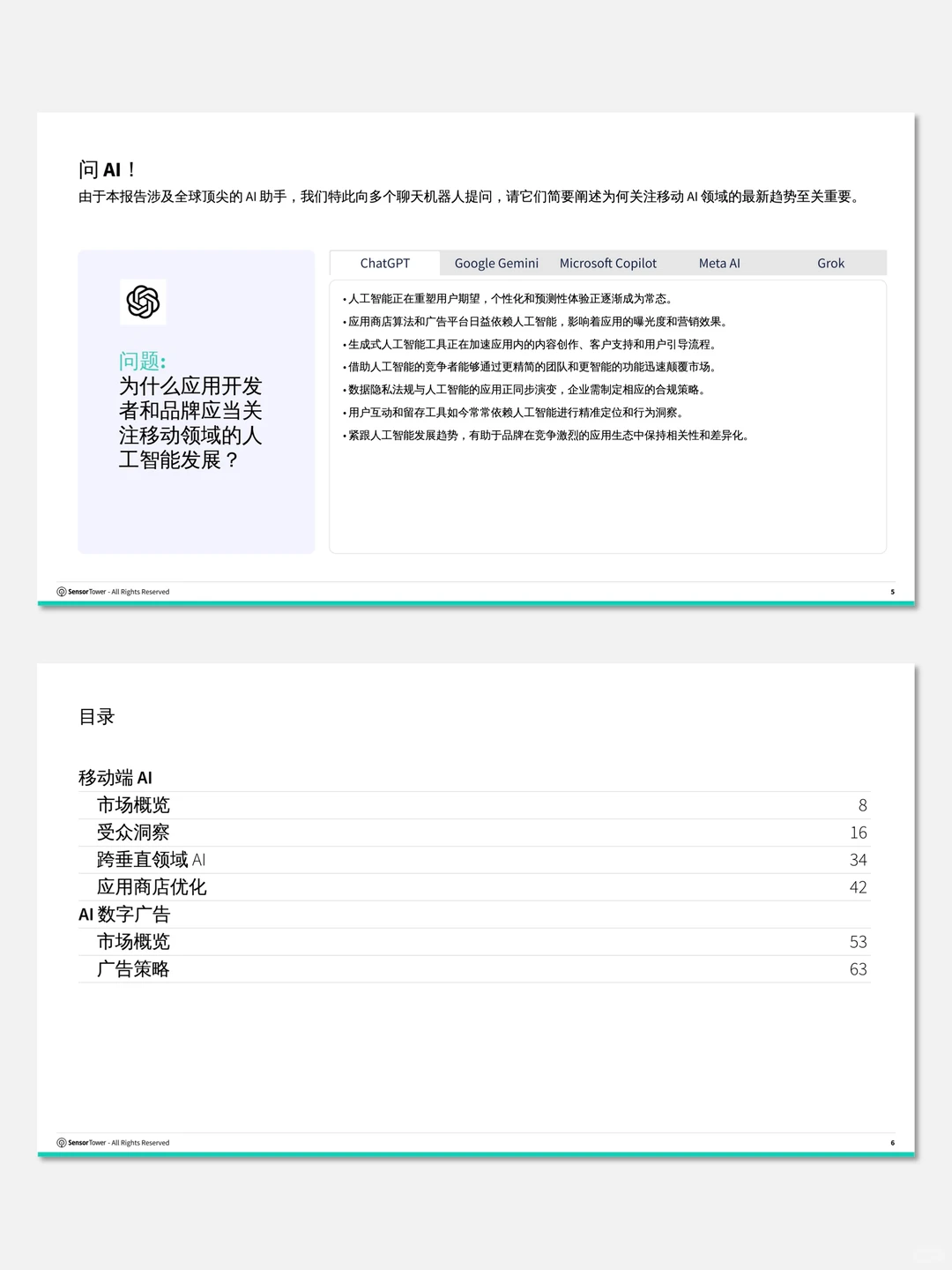
Task: Open the 受众洞察 section entry
Action: tap(134, 832)
